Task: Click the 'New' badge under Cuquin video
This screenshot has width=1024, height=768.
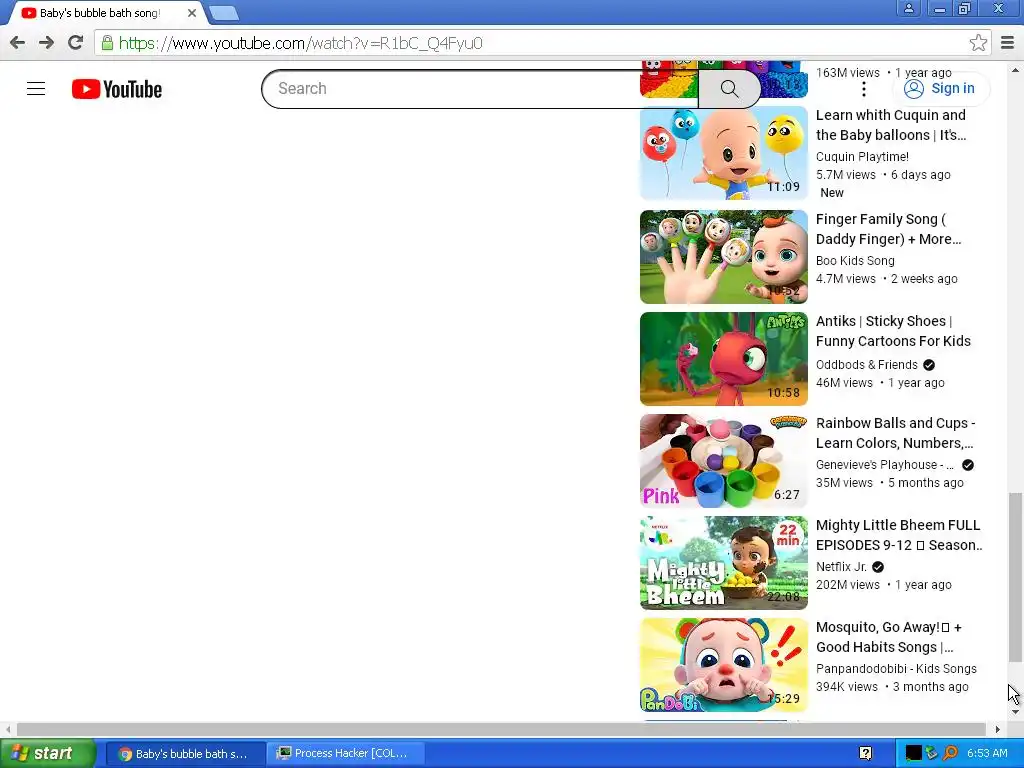Action: (x=831, y=193)
